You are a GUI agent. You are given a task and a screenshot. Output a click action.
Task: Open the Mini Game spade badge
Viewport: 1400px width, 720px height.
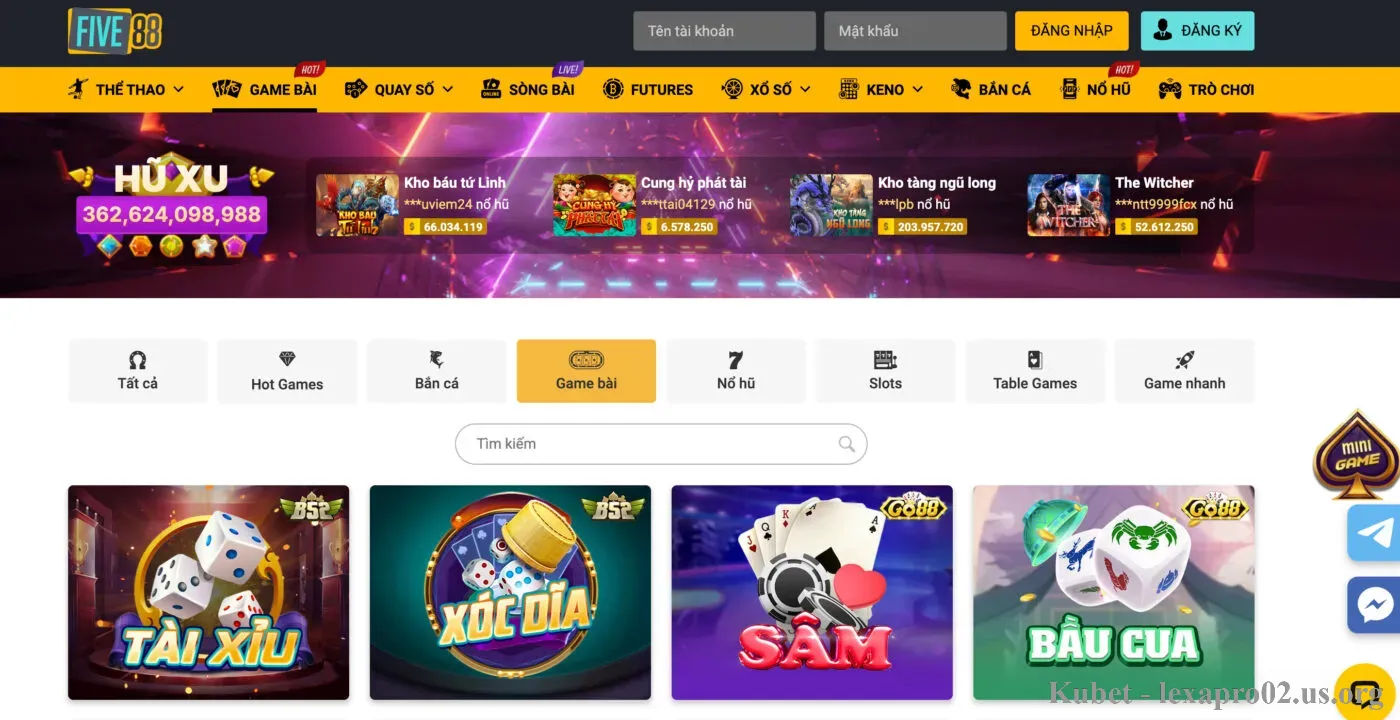[1356, 455]
